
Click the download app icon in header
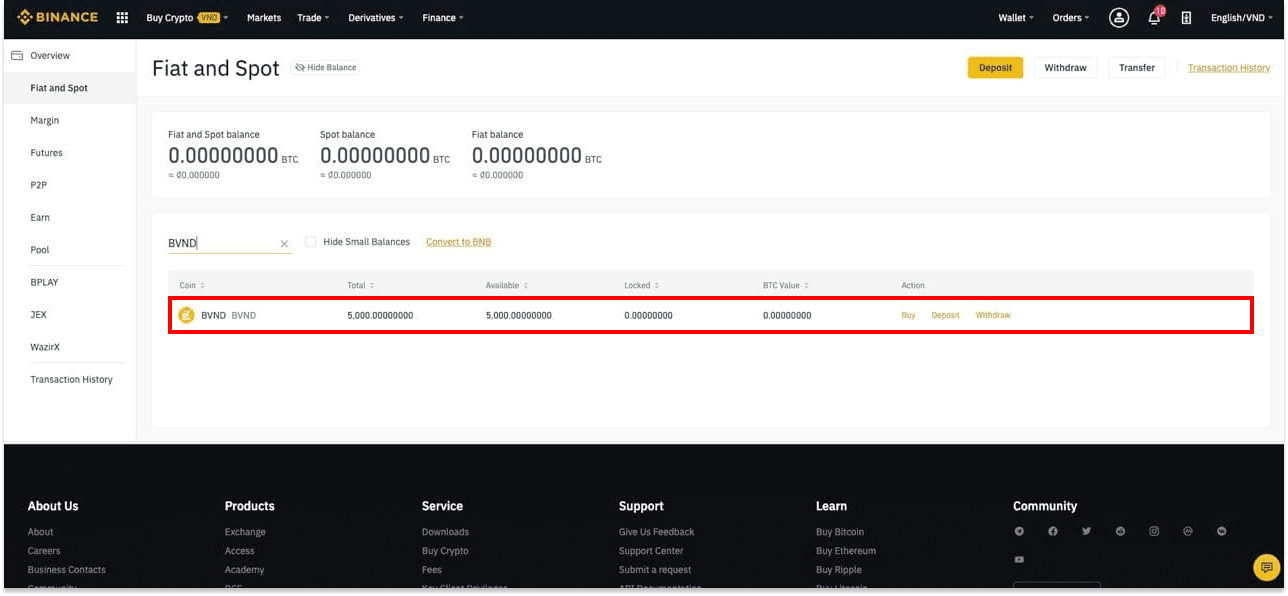1186,18
